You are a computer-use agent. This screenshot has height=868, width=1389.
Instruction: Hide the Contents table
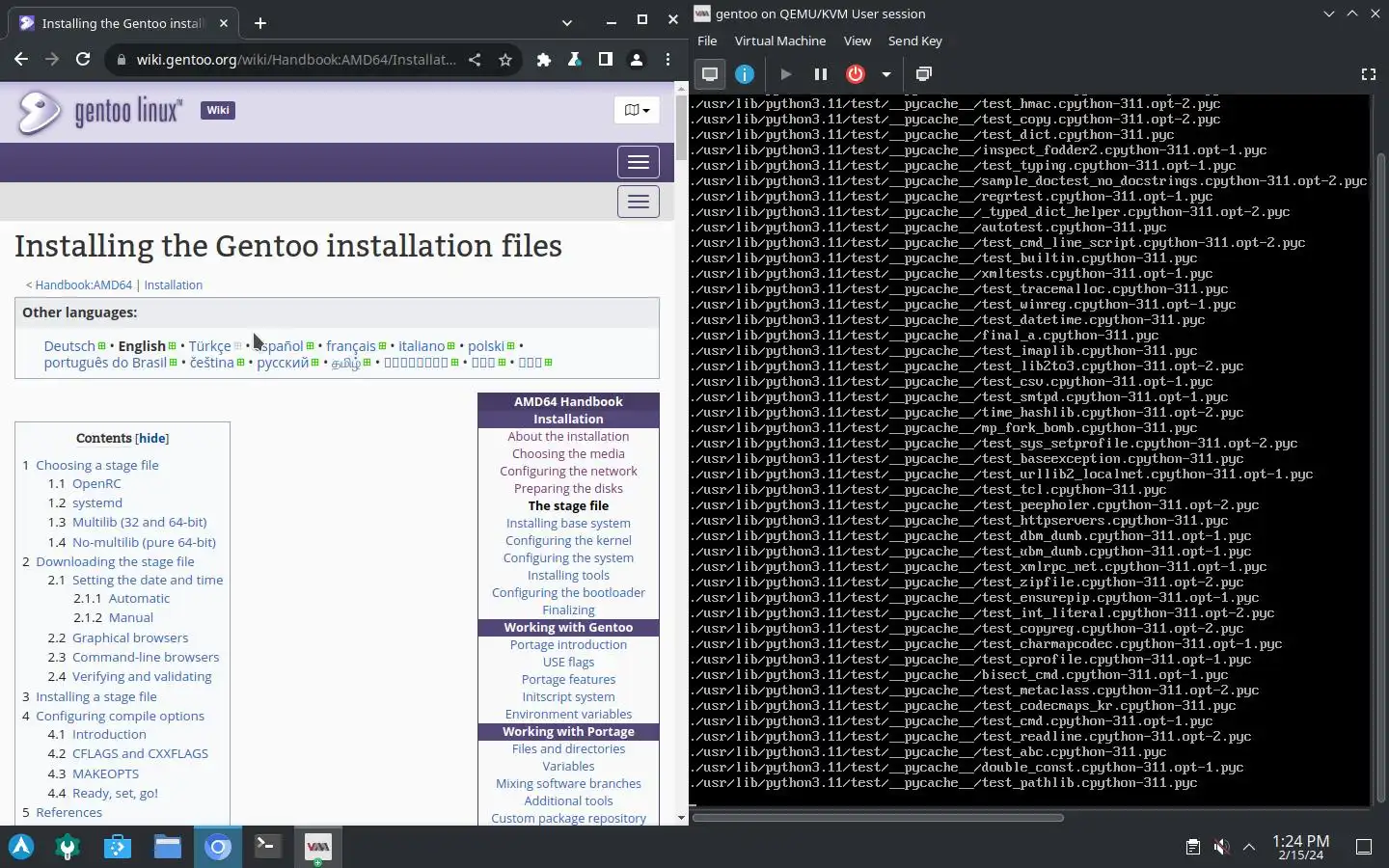coord(152,438)
